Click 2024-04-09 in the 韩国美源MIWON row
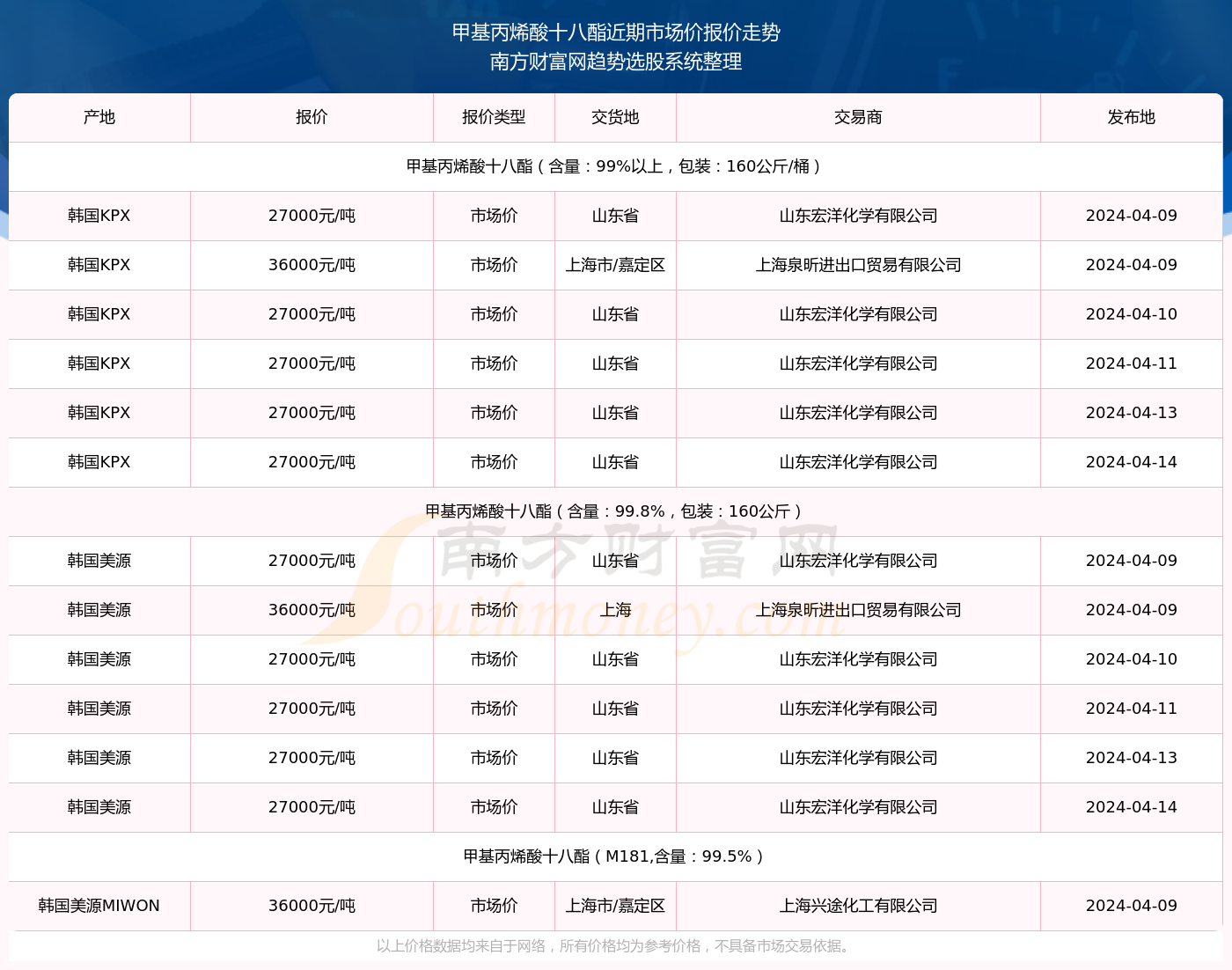 click(1131, 906)
